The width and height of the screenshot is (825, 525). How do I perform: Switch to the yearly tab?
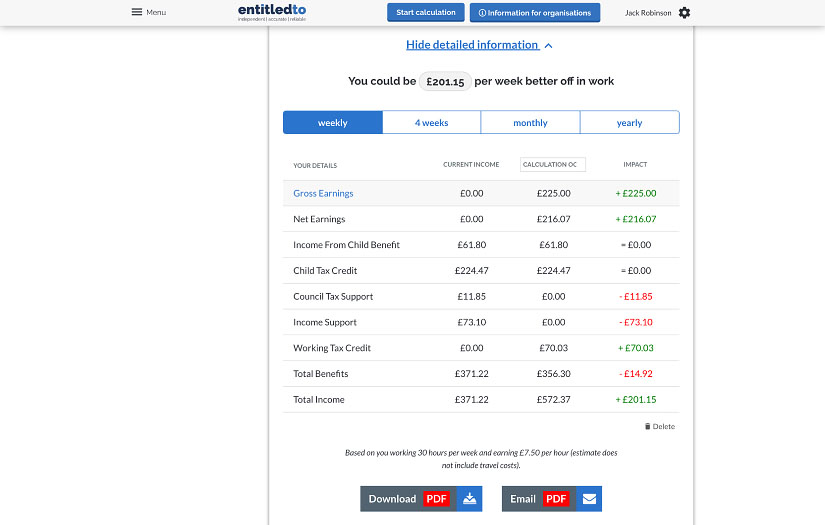pos(630,123)
